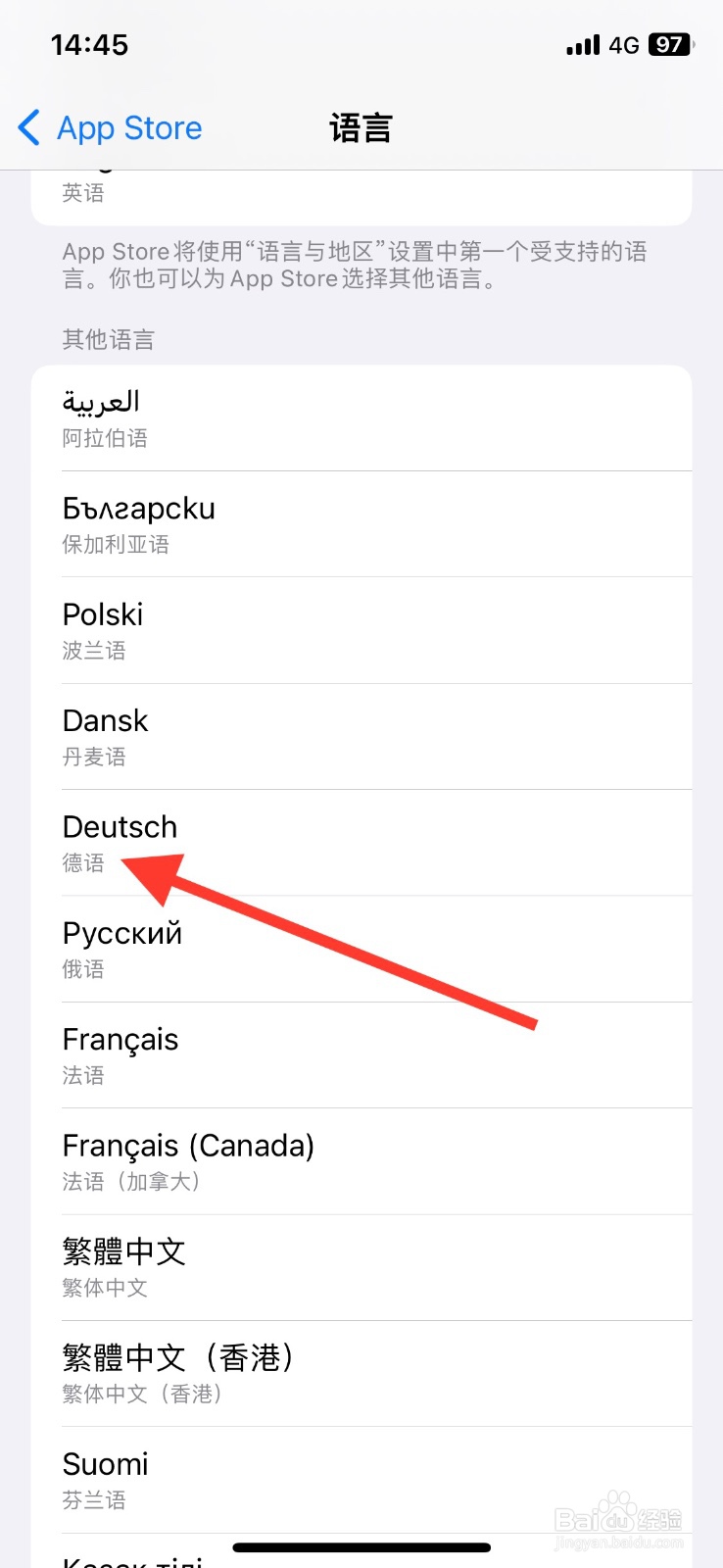Tap the back chevron icon
This screenshot has width=723, height=1568.
29,127
